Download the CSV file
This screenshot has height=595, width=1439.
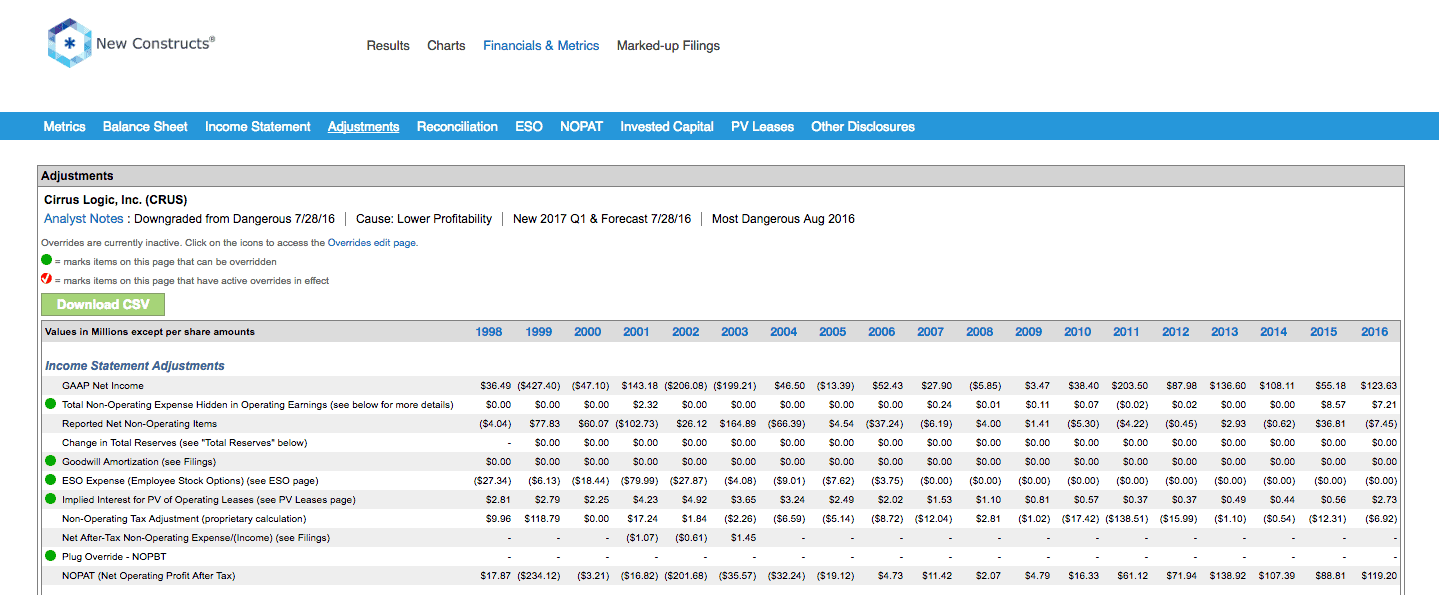pos(103,304)
